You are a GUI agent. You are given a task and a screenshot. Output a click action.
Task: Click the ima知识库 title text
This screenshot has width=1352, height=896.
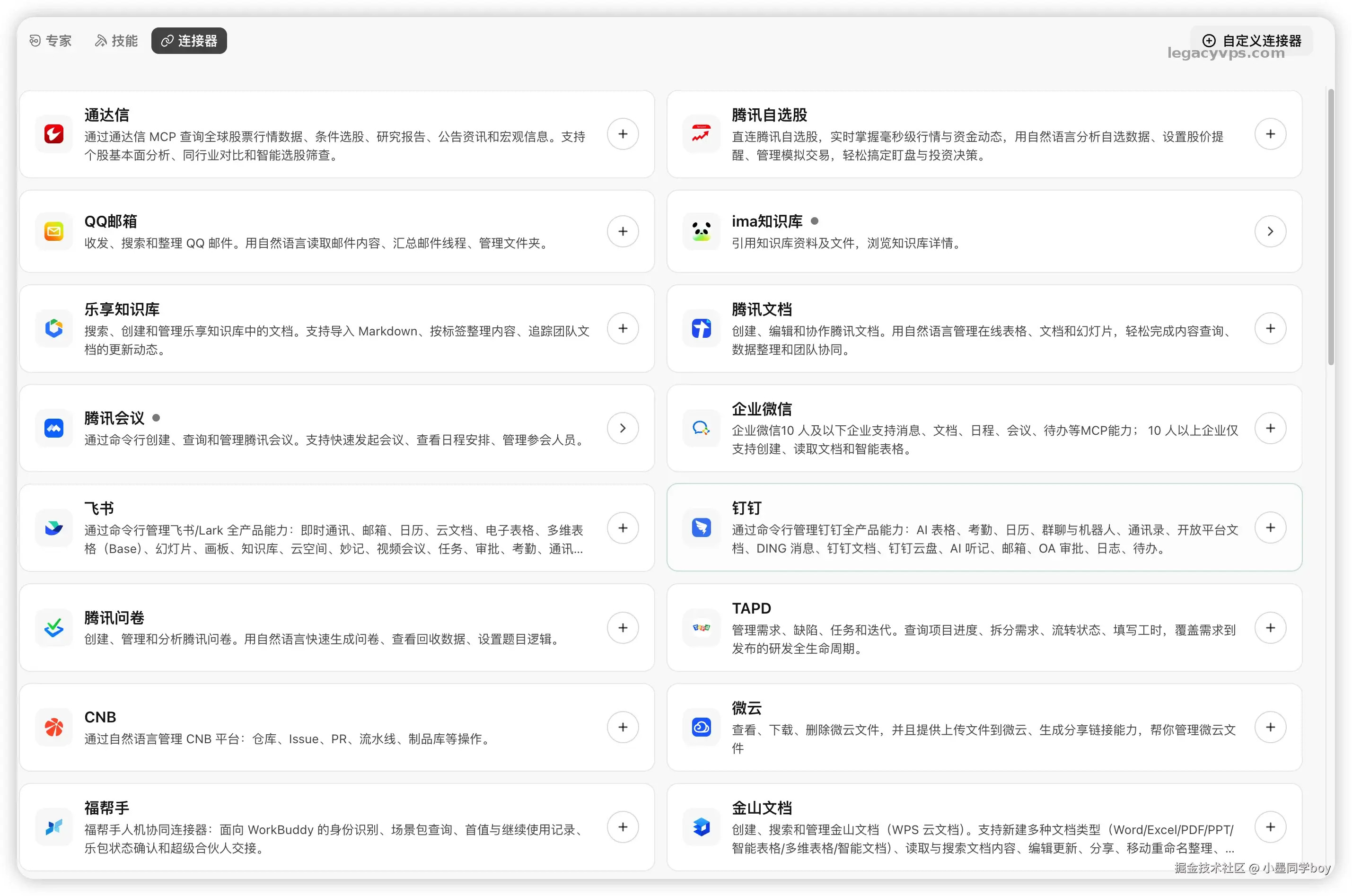(767, 221)
